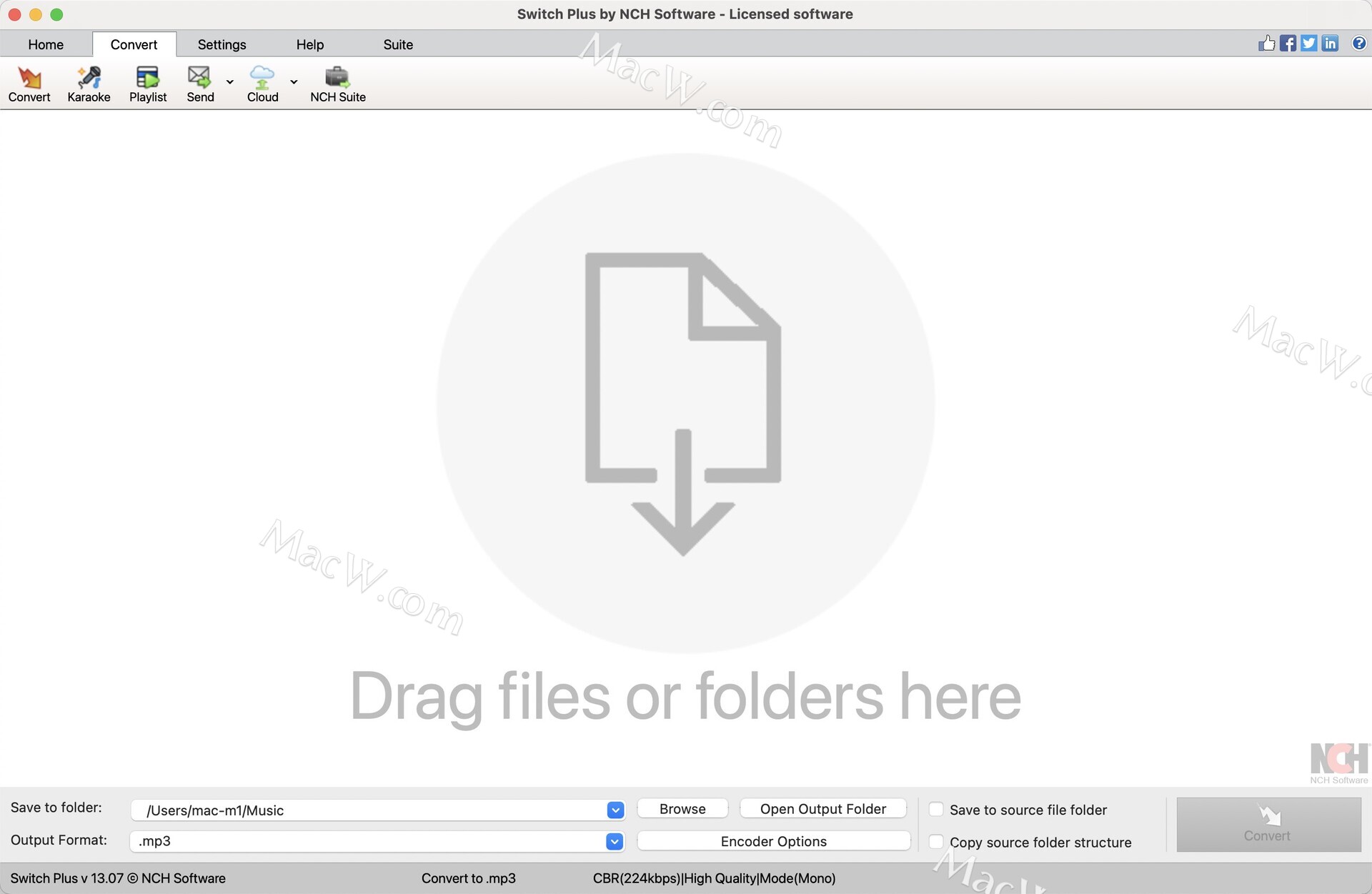Click the Cloud upload icon
This screenshot has height=894, width=1372.
(x=262, y=77)
